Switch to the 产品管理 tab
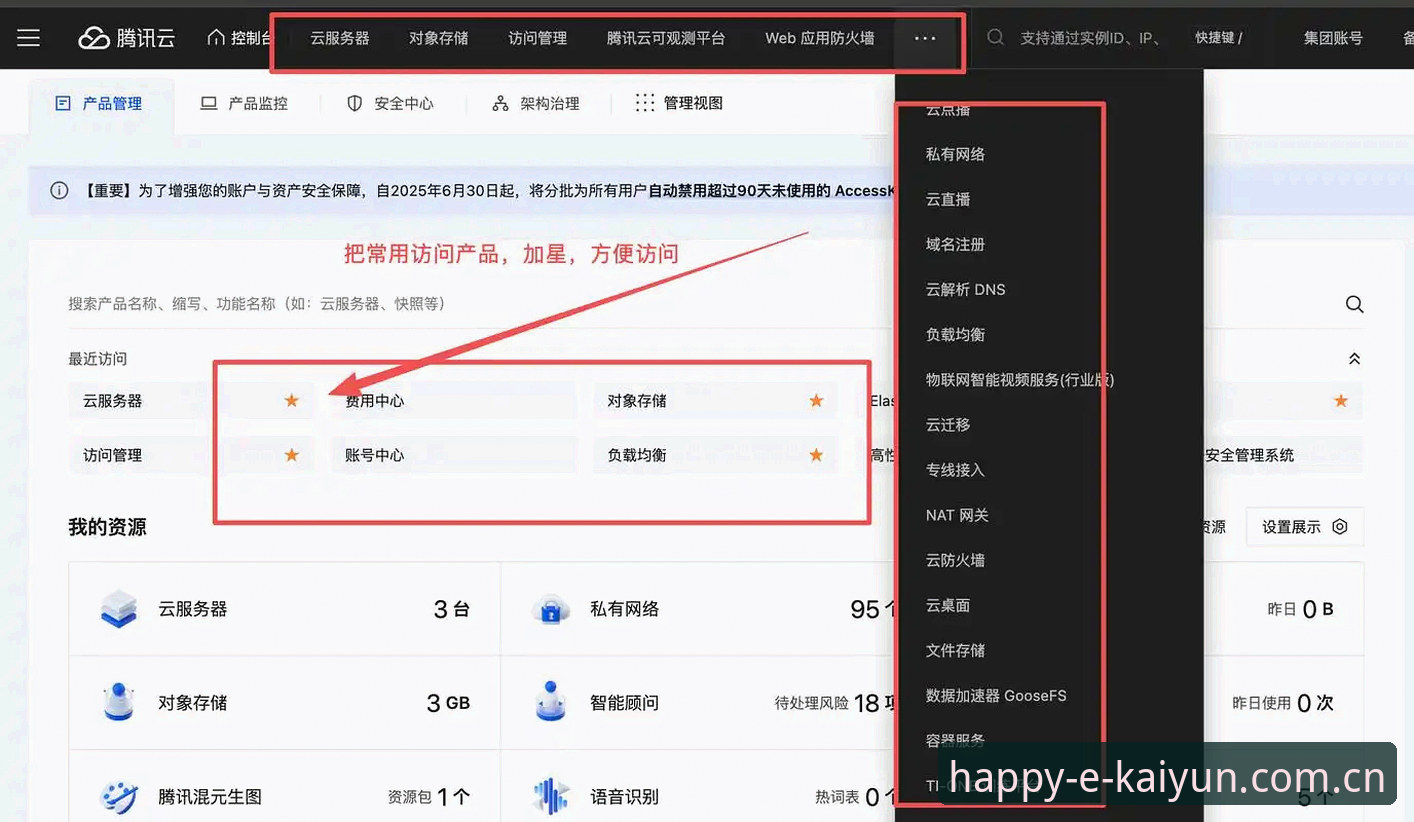Image resolution: width=1414 pixels, height=822 pixels. tap(99, 103)
